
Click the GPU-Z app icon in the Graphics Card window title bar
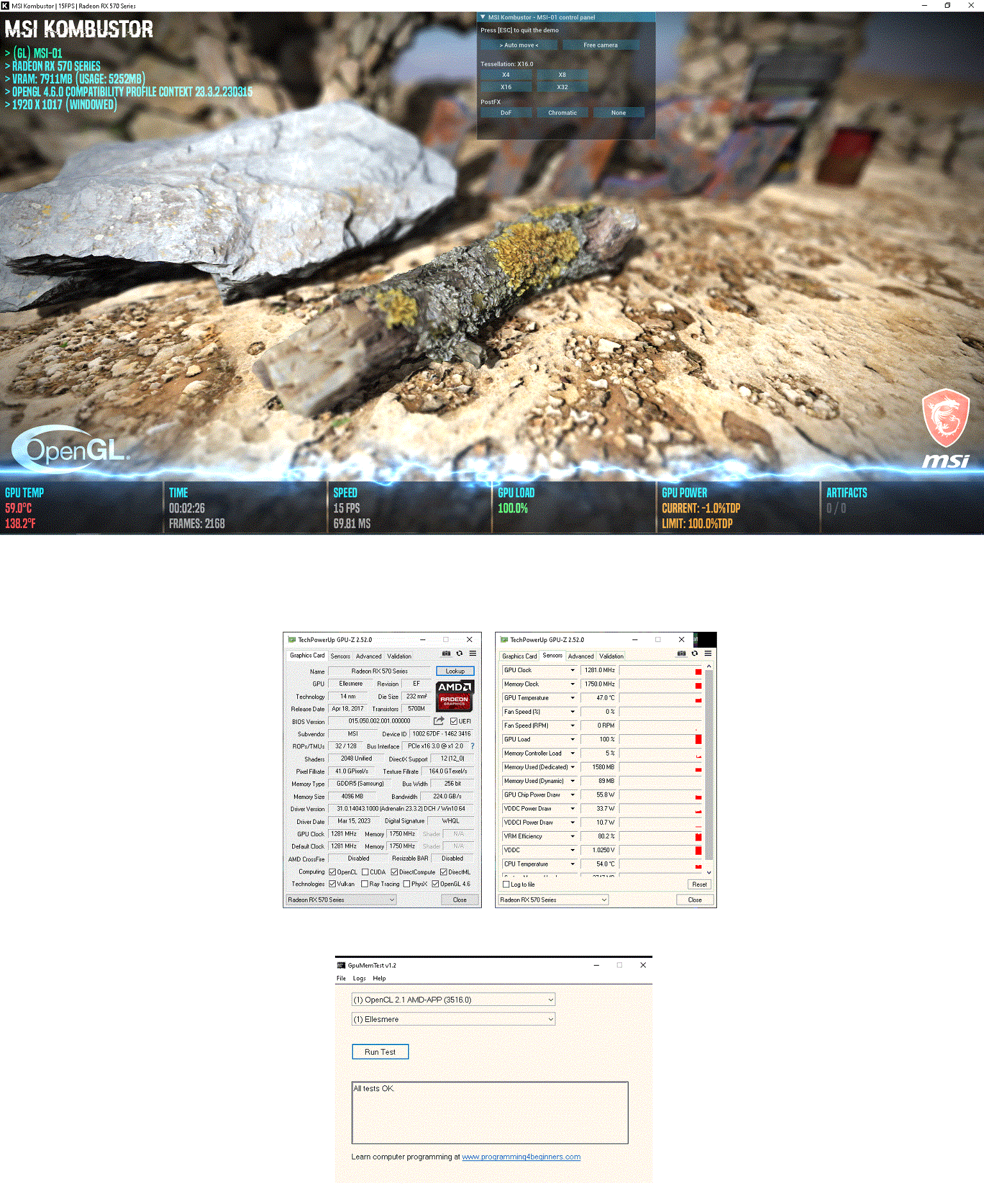click(x=291, y=639)
